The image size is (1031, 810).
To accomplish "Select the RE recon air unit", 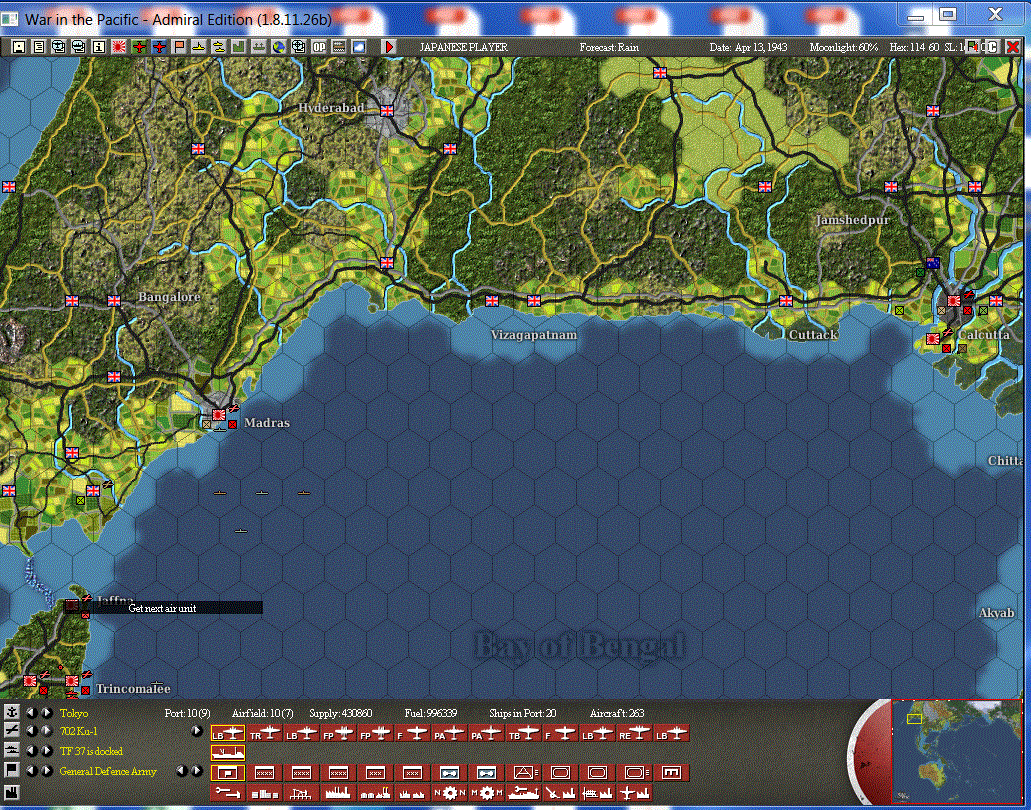I will (x=634, y=732).
